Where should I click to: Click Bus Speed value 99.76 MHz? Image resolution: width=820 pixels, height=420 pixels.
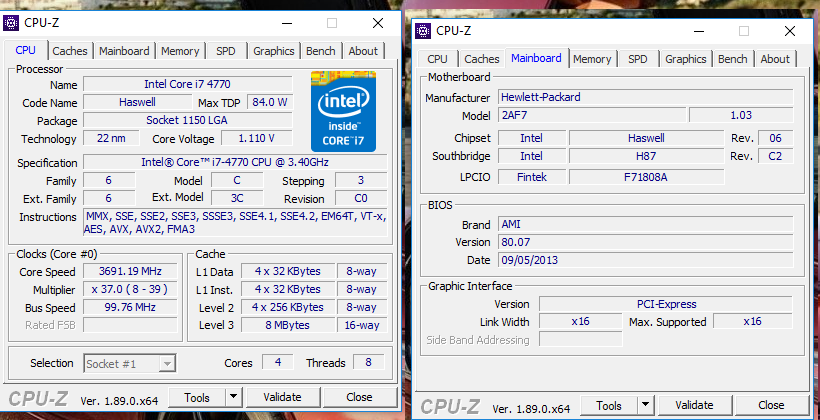[130, 308]
